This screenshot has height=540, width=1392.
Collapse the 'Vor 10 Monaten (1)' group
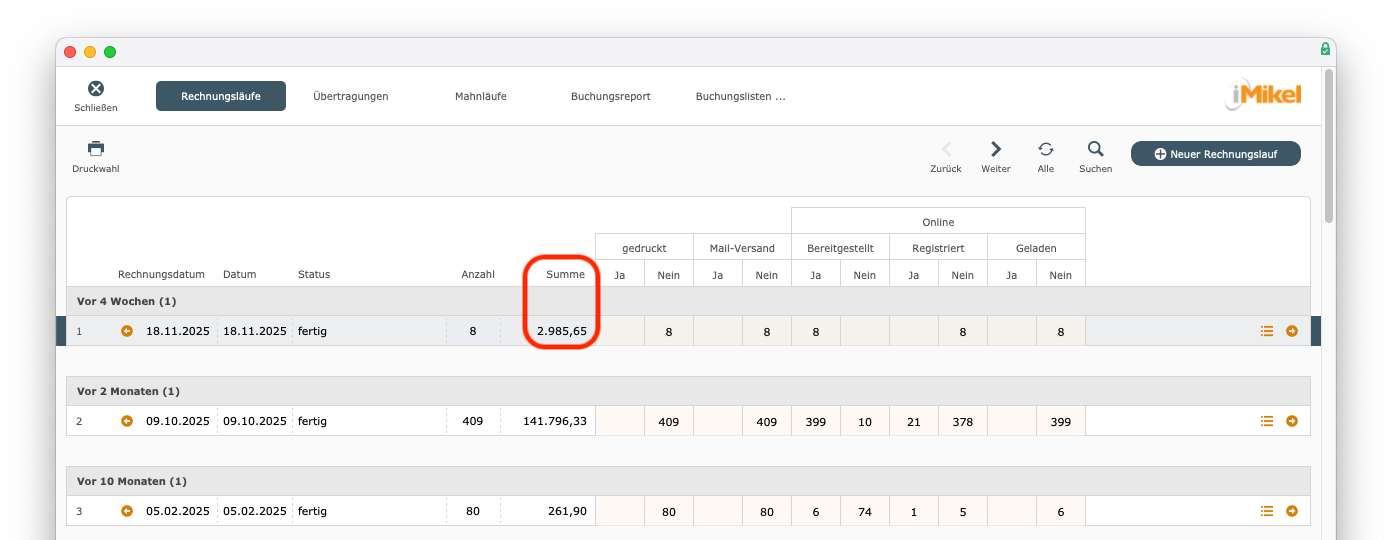(131, 481)
